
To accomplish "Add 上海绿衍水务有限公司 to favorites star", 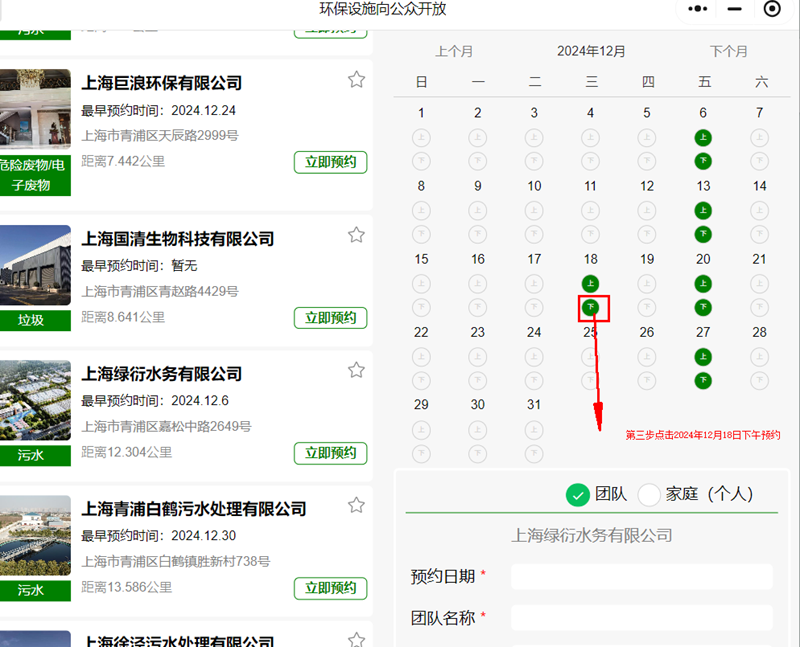I will click(x=356, y=370).
